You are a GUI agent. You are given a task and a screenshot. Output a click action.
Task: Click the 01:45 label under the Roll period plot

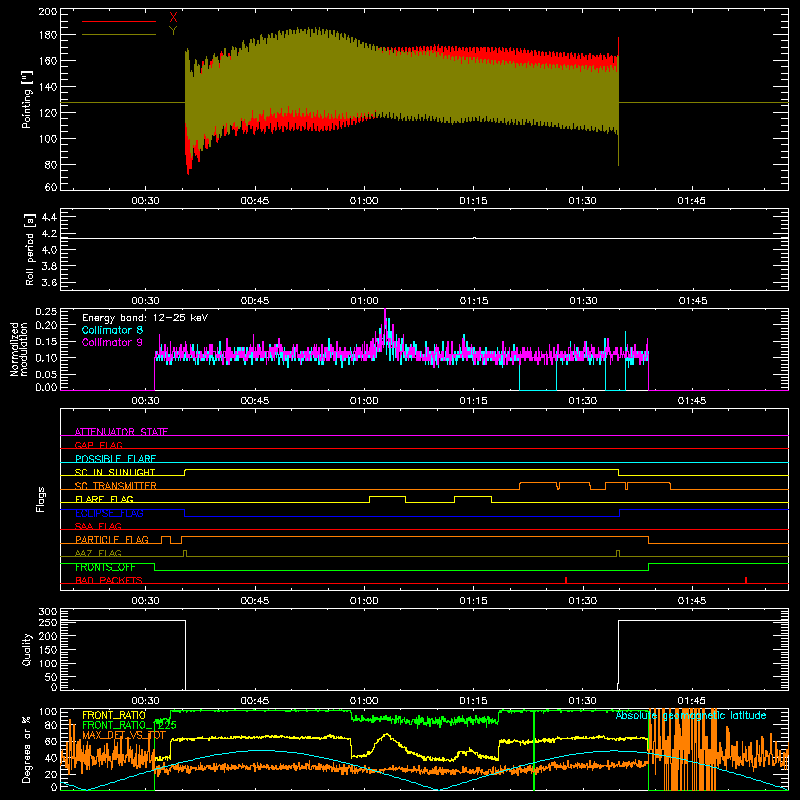tap(692, 301)
